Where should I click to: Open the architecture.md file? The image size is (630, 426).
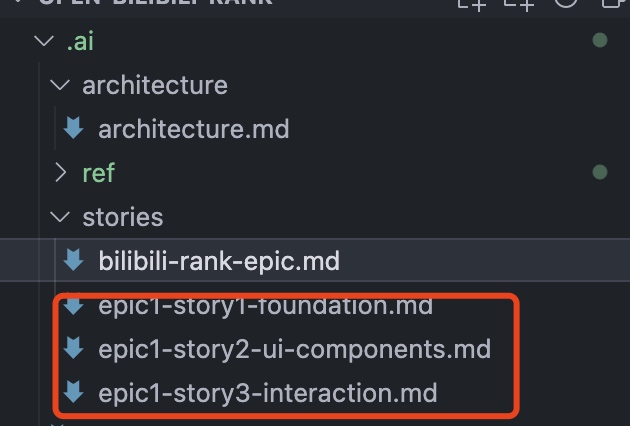click(x=194, y=129)
